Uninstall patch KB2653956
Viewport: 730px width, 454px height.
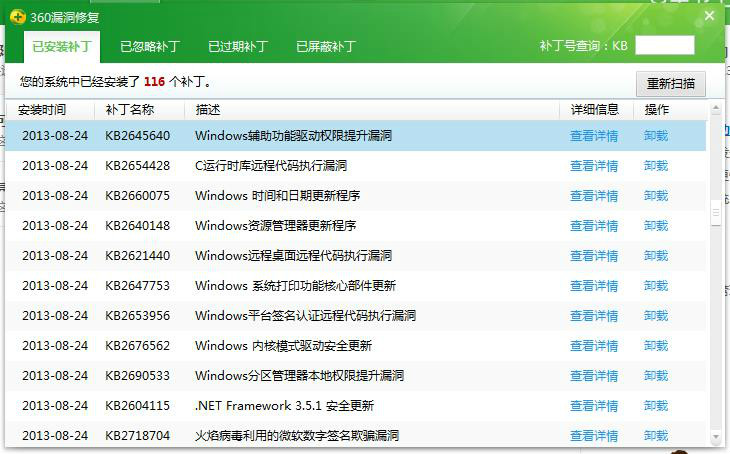656,316
